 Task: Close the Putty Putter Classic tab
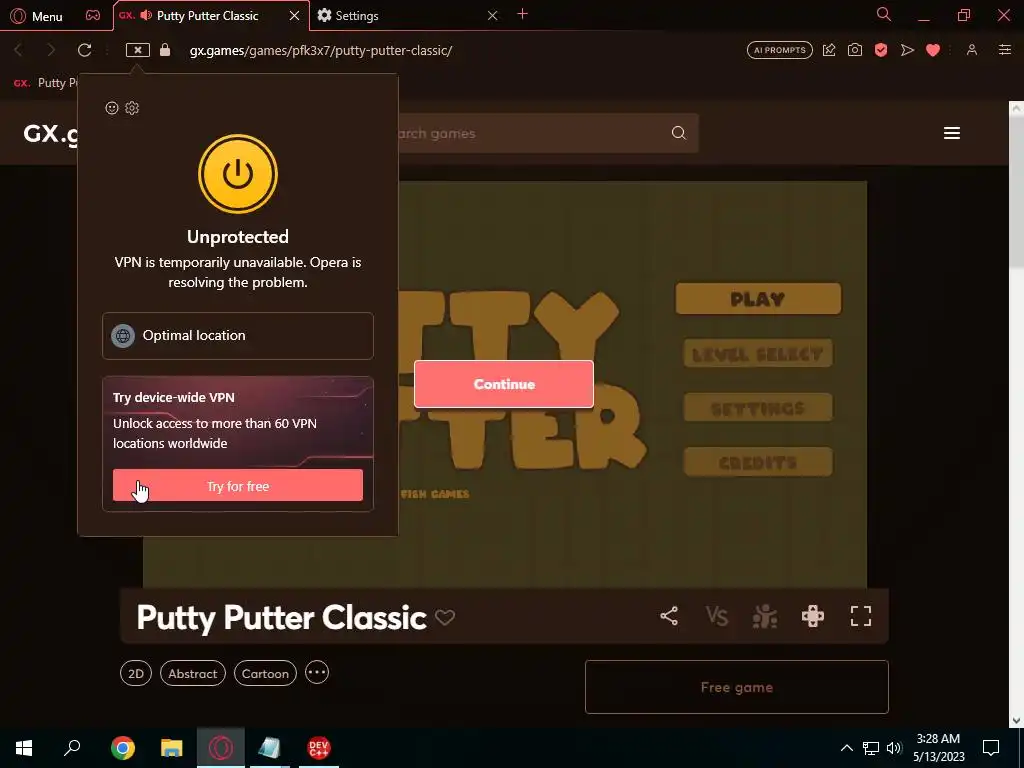(295, 16)
